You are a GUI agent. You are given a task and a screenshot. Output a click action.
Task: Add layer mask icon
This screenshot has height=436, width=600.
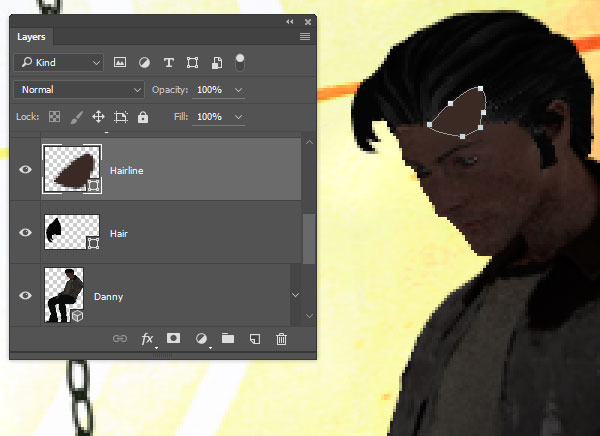pos(173,338)
